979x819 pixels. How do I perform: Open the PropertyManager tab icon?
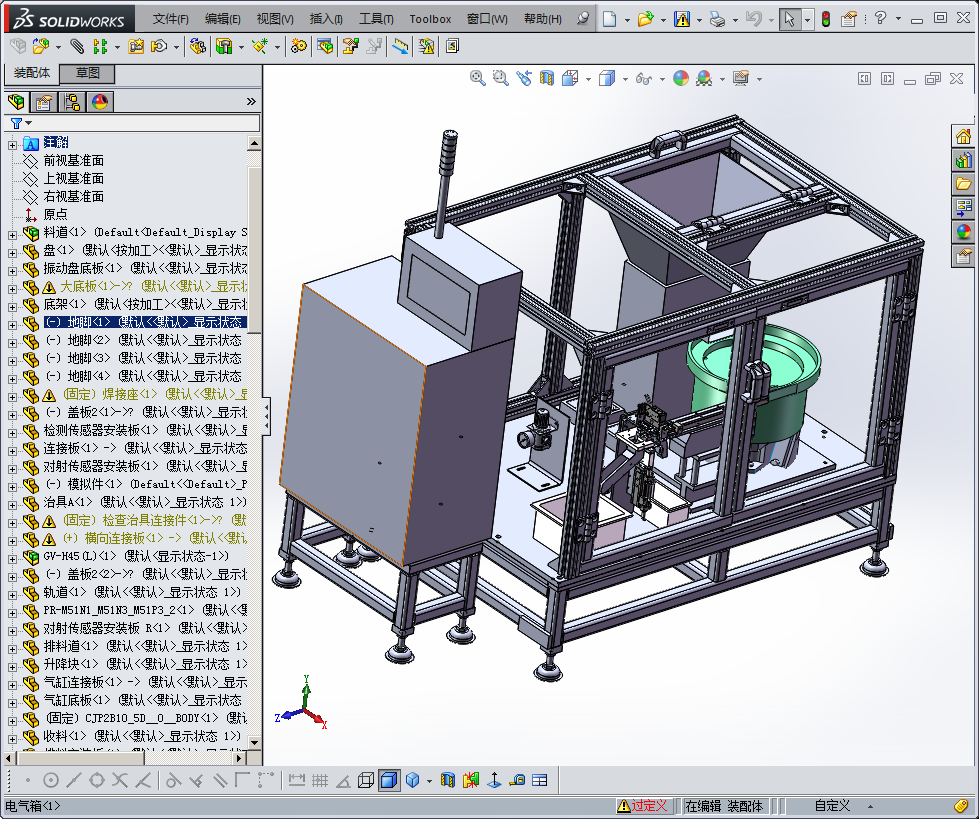pos(44,102)
